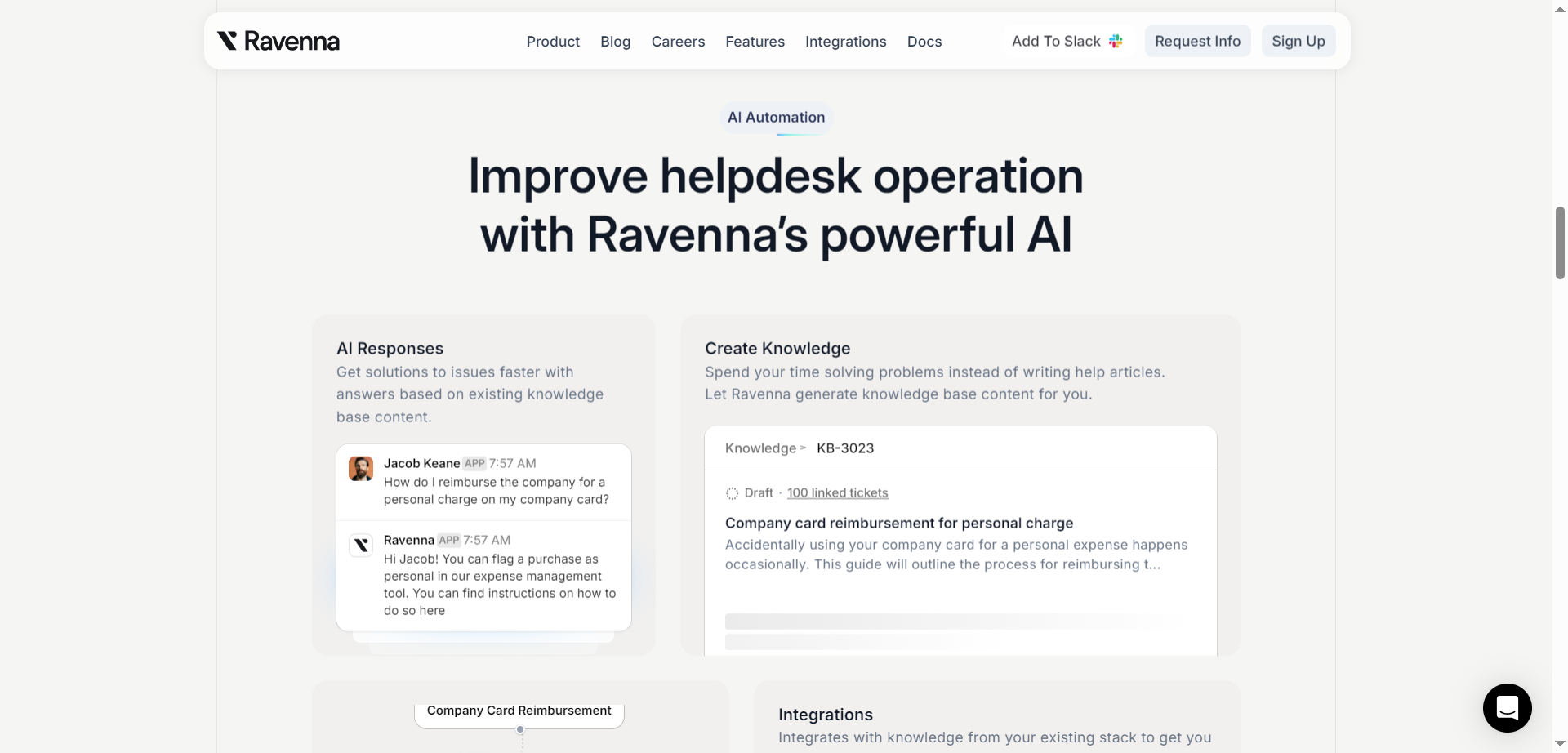Click the Knowledge breadcrumb
The image size is (1568, 753).
[x=760, y=448]
